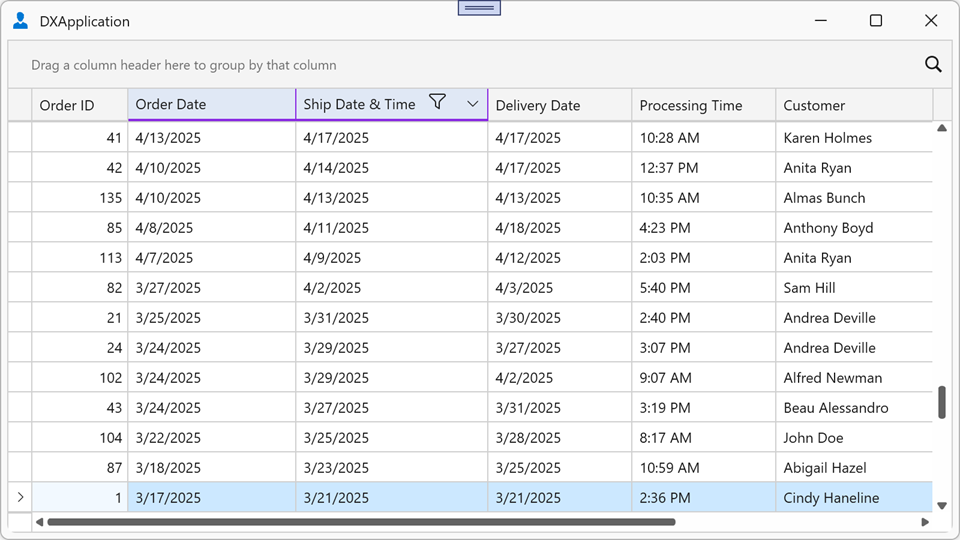
Task: Click Order Date cell 4/8/2025
Action: point(212,228)
